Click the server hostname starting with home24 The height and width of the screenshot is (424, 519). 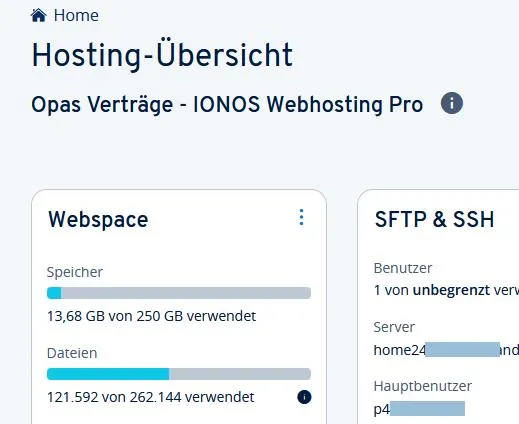(x=446, y=350)
